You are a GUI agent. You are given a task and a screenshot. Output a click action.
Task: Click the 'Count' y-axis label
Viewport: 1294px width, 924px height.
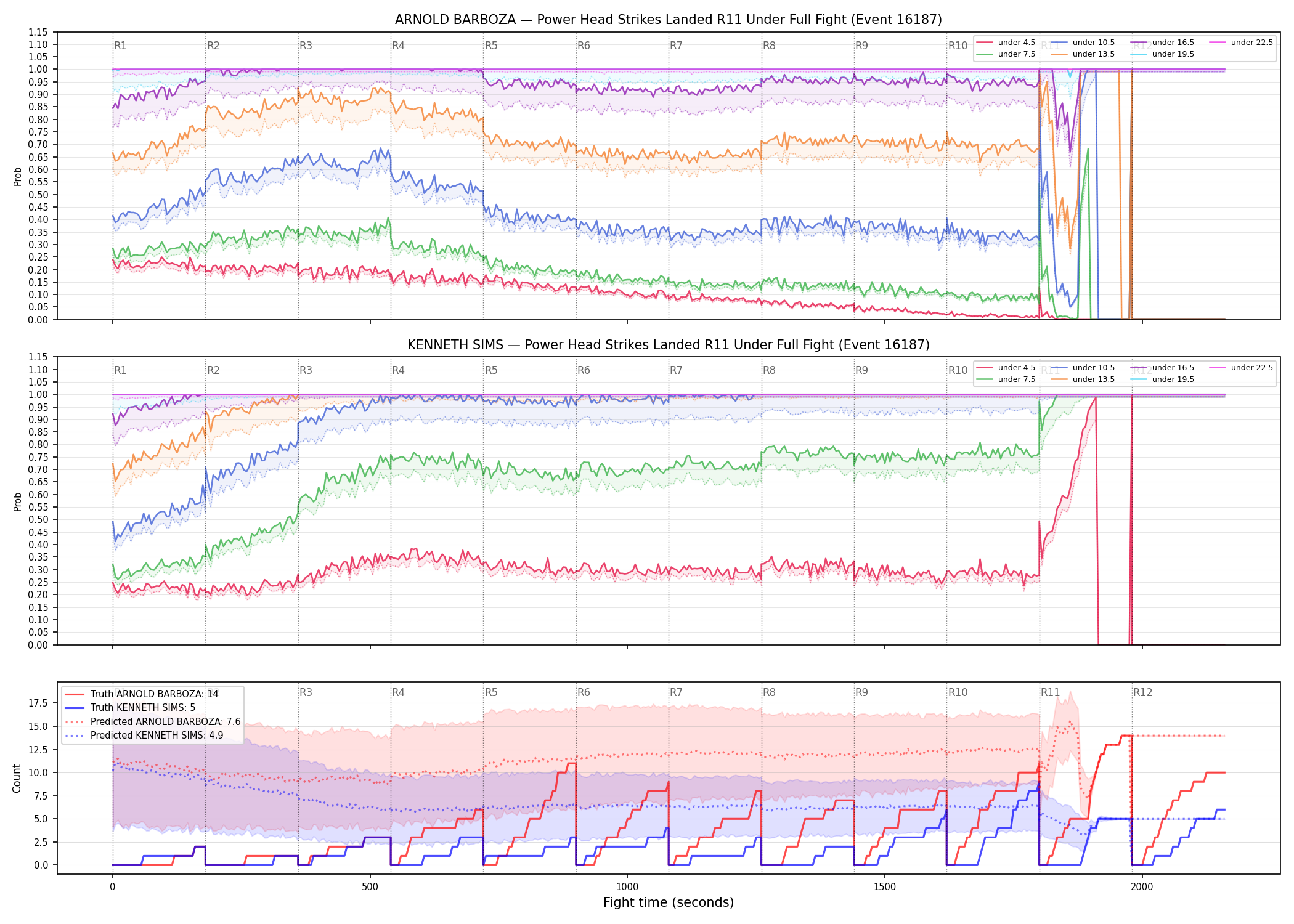tap(17, 778)
